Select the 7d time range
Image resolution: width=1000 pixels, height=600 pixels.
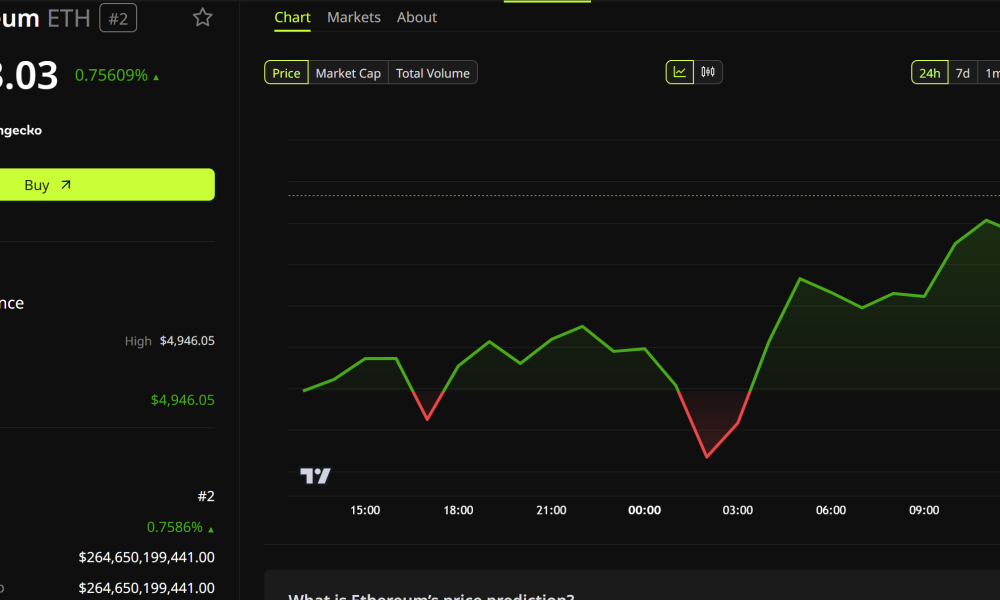point(962,73)
